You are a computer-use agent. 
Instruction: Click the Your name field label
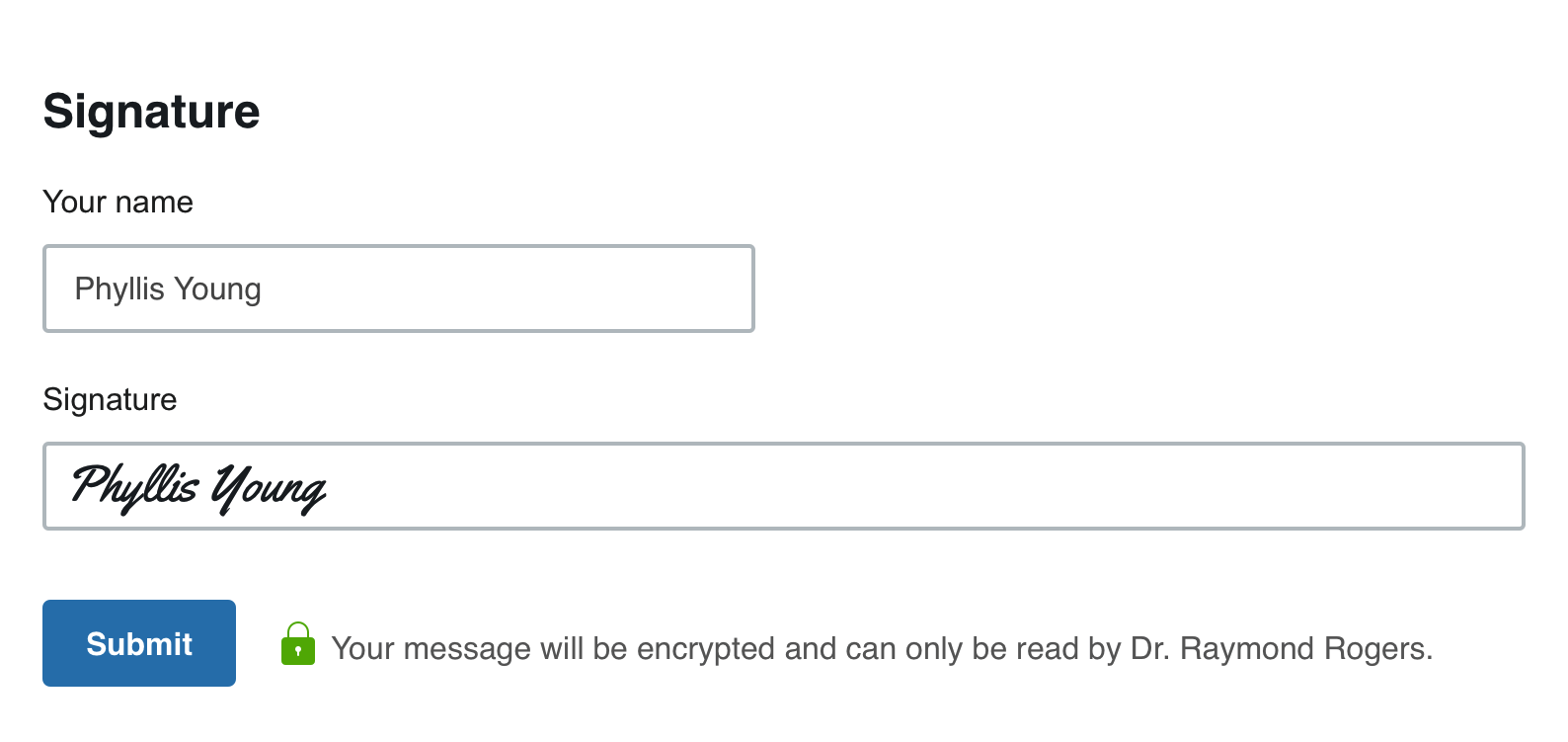118,202
